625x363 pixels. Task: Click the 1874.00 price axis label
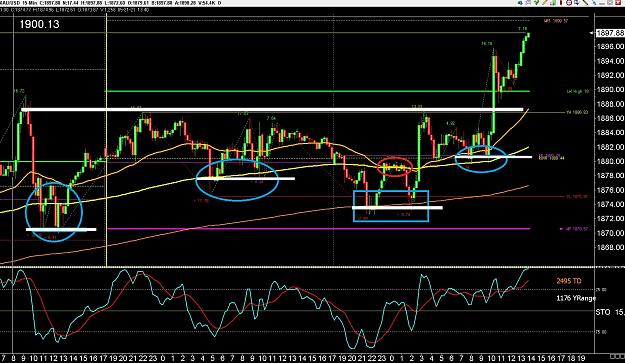coord(610,204)
